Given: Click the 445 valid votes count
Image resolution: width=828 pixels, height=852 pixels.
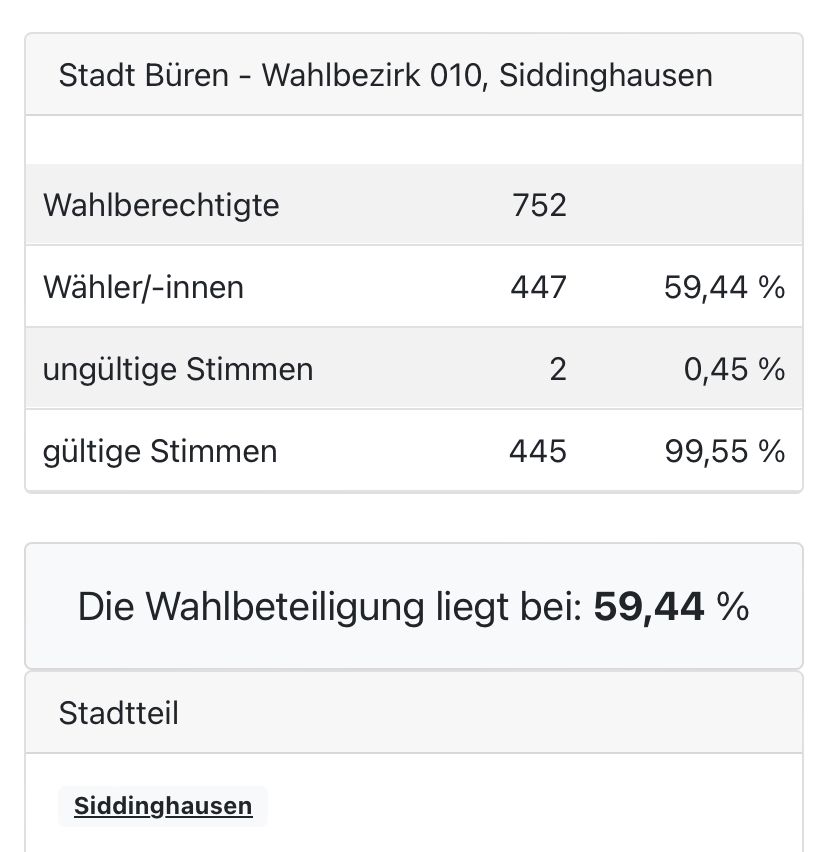Looking at the screenshot, I should [538, 452].
